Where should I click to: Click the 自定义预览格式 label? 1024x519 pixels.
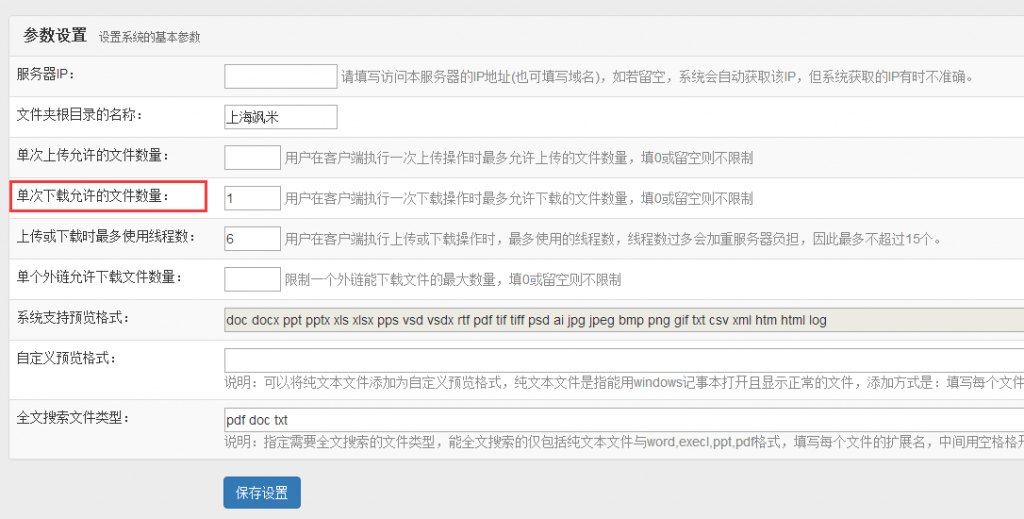click(x=62, y=356)
